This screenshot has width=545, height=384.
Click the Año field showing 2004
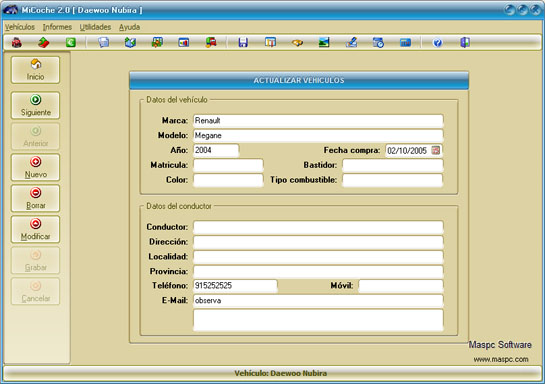[x=216, y=150]
